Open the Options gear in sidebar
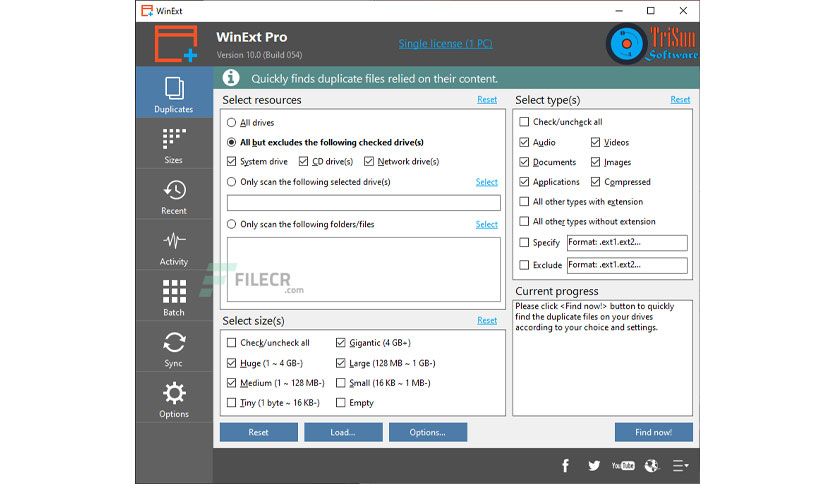Image resolution: width=836 pixels, height=484 pixels. pyautogui.click(x=174, y=398)
